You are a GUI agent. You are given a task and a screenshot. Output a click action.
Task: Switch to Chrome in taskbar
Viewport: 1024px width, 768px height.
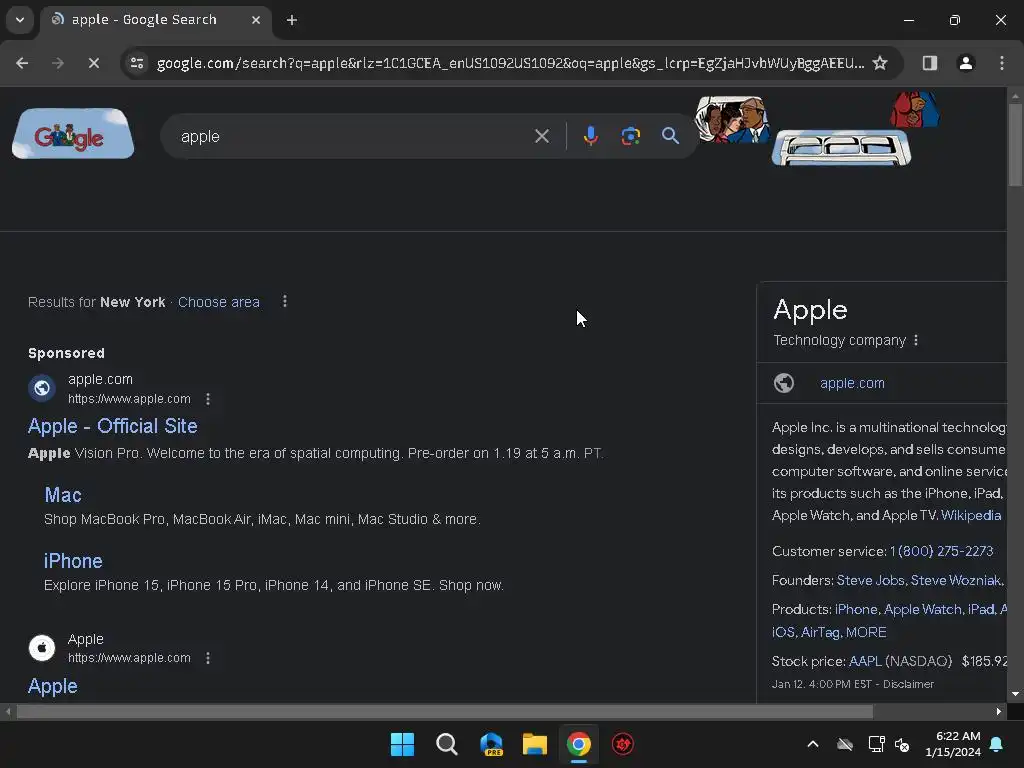click(579, 744)
